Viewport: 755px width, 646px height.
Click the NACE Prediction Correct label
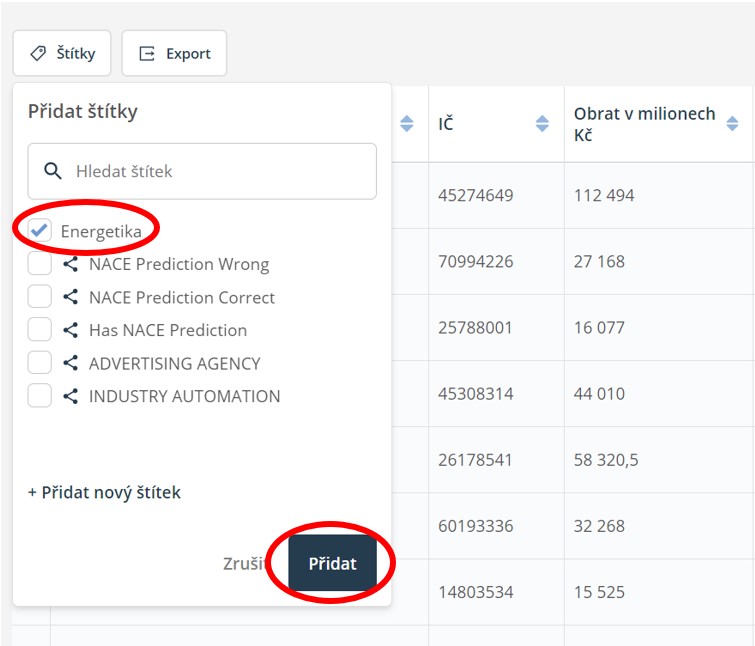coord(182,297)
